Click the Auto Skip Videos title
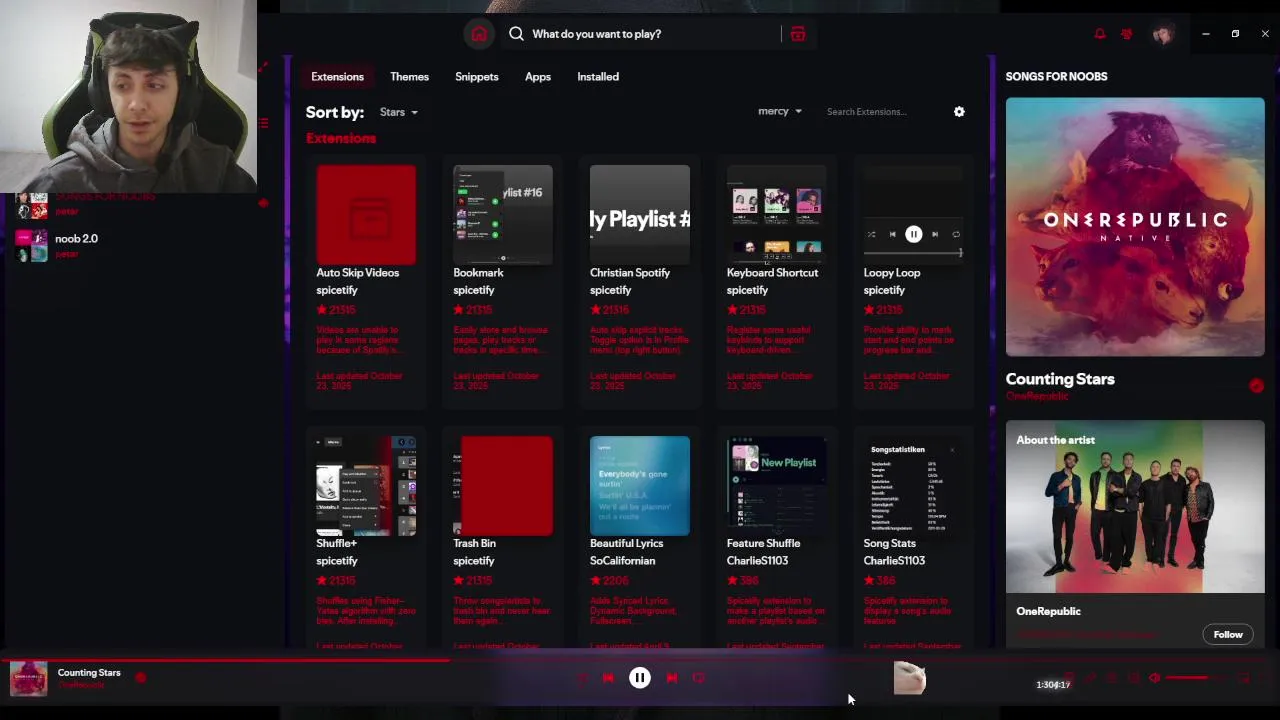1280x720 pixels. tap(357, 273)
